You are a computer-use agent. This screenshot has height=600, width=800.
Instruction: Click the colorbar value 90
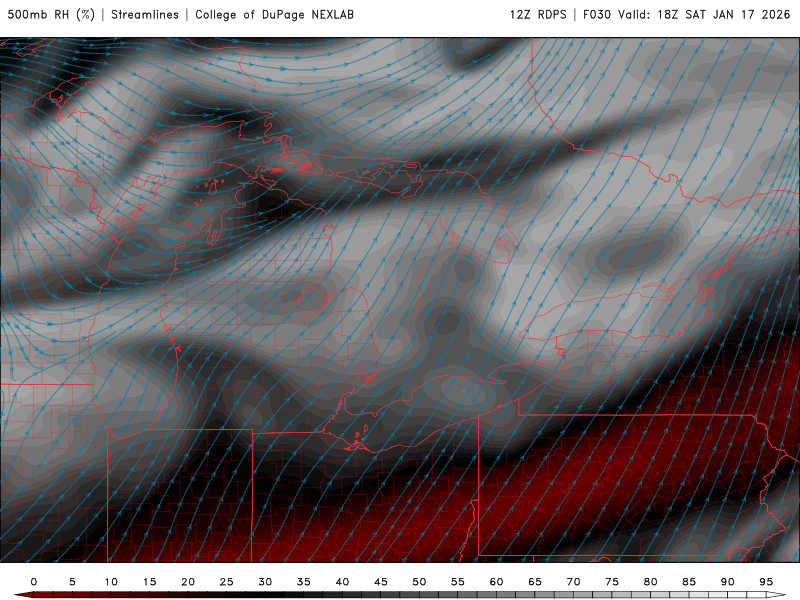point(728,582)
